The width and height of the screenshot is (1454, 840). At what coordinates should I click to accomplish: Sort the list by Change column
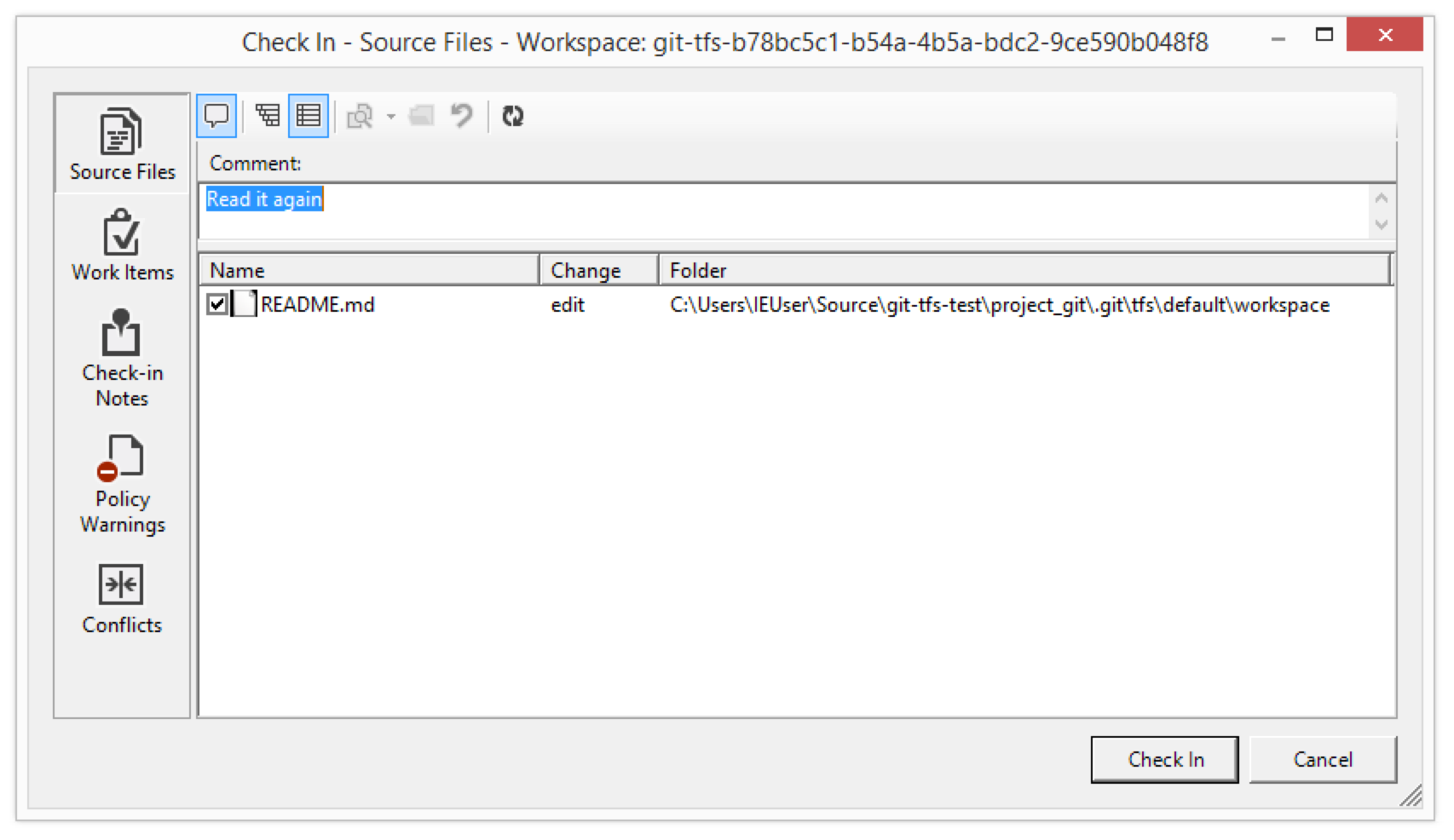pos(598,270)
